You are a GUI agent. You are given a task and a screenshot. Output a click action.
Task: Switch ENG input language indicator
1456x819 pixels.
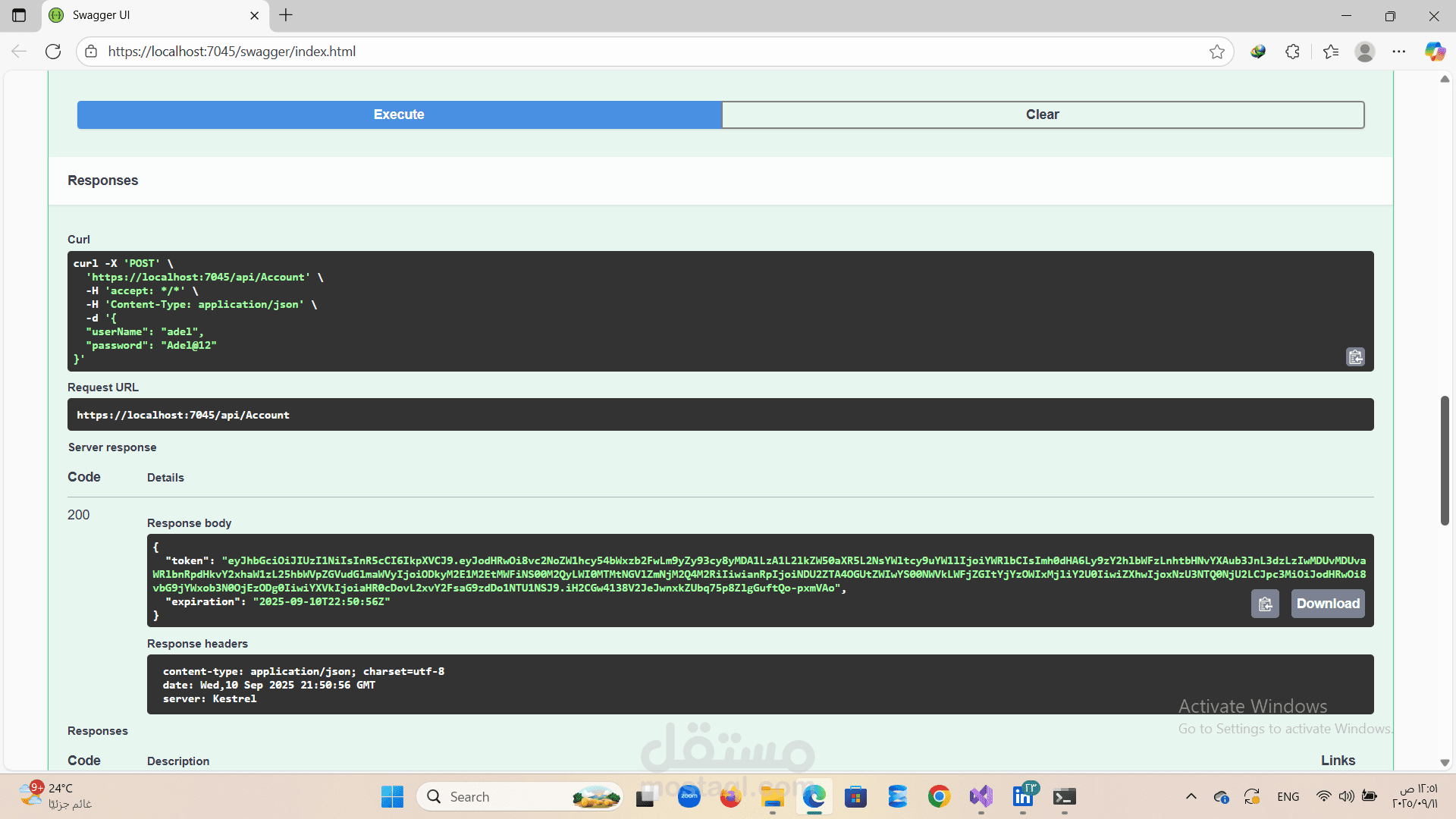tap(1288, 796)
